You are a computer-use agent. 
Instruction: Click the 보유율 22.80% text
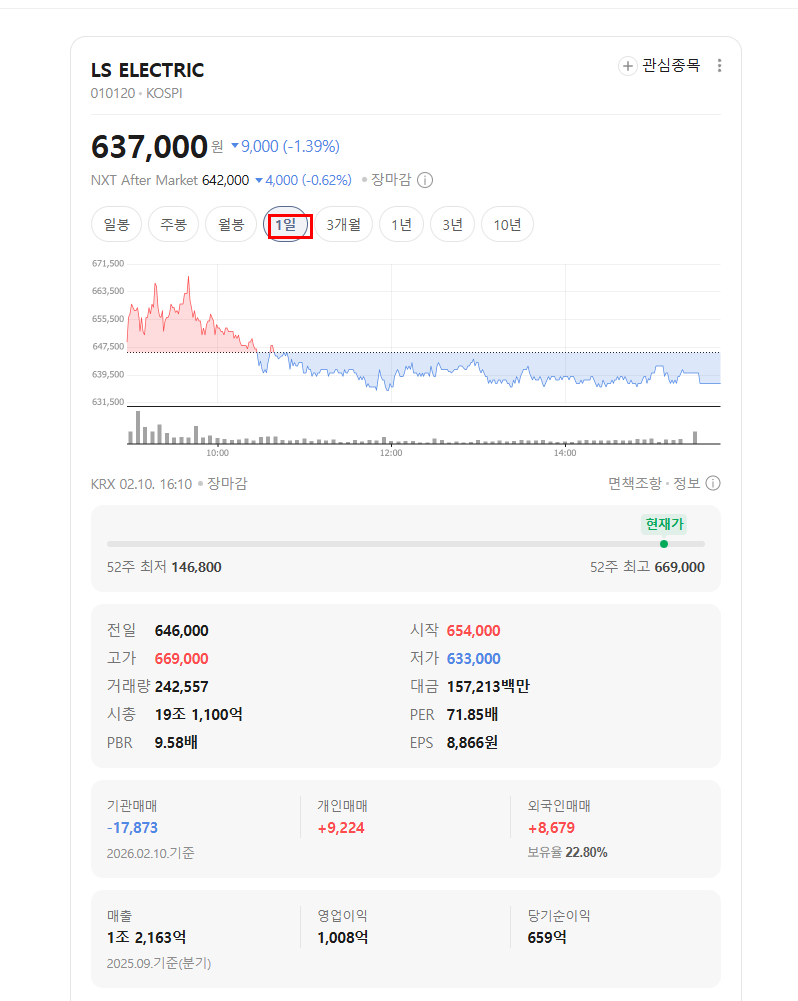point(568,852)
